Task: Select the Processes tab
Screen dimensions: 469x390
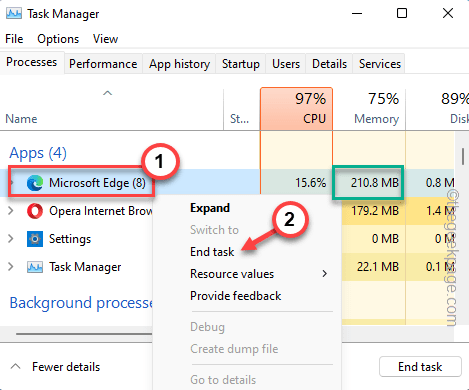Action: click(x=32, y=62)
